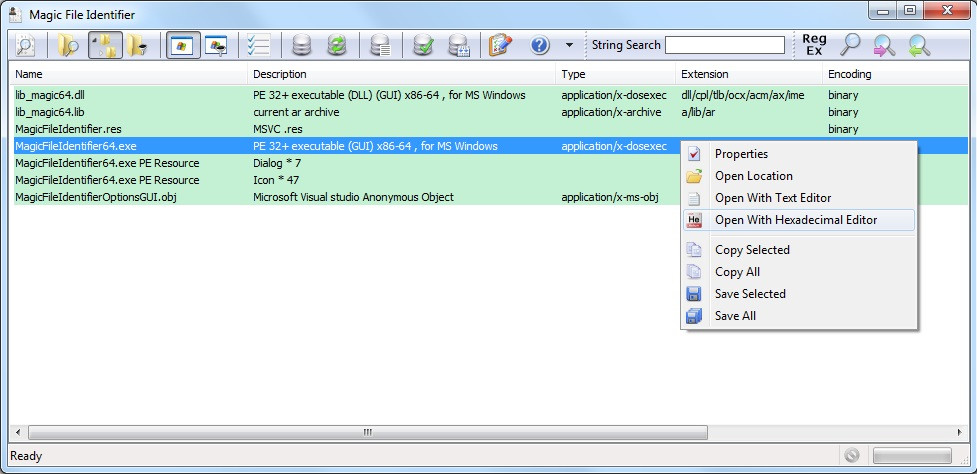Screen dimensions: 977x474
Task: Select the PE Resource Dialog * 7 row
Action: click(346, 163)
